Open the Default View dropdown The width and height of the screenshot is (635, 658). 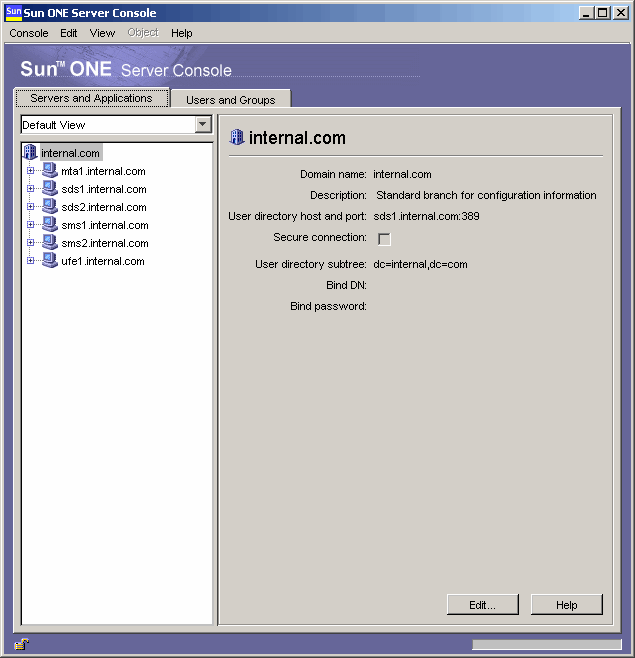point(203,125)
